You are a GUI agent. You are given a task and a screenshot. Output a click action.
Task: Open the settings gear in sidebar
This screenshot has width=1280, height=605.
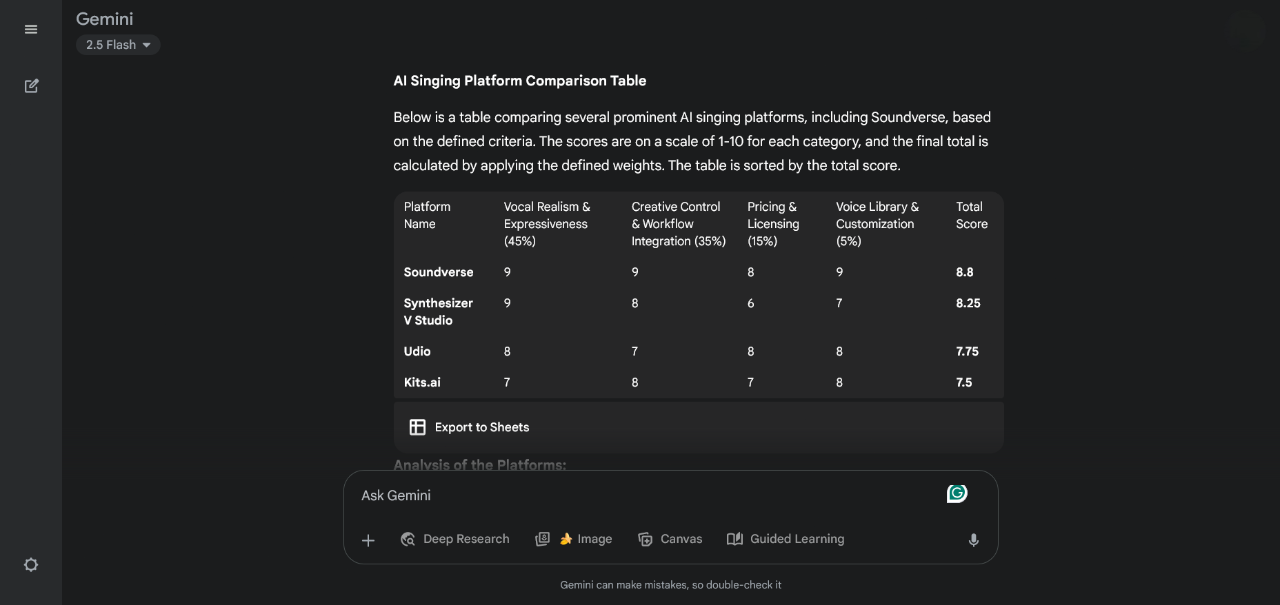point(31,565)
